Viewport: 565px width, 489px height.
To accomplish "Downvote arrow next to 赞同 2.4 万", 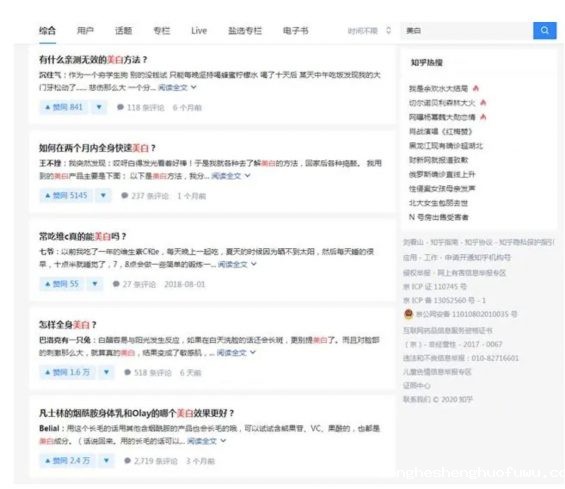I will coord(106,461).
